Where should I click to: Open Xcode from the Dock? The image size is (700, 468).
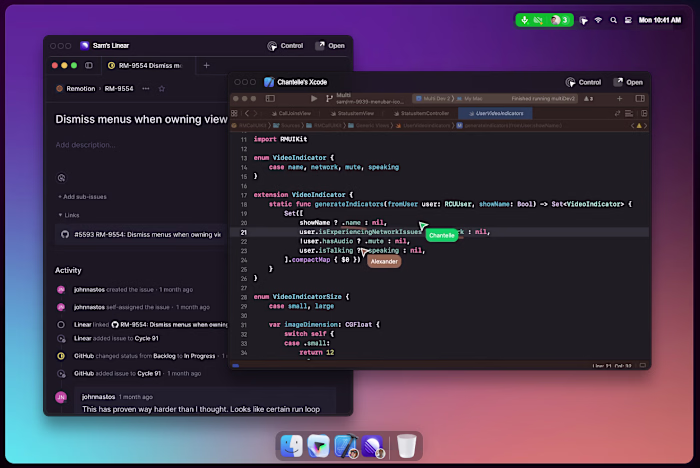click(346, 446)
